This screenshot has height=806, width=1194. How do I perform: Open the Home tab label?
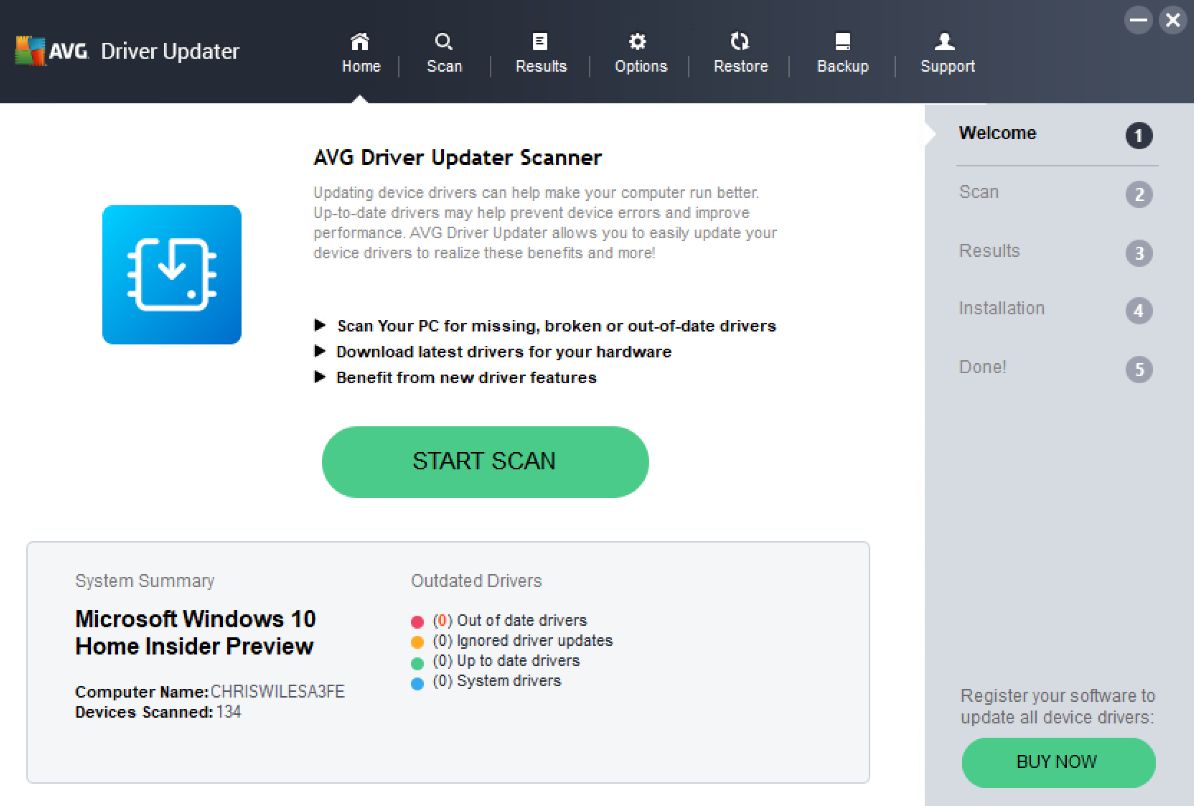pos(361,66)
